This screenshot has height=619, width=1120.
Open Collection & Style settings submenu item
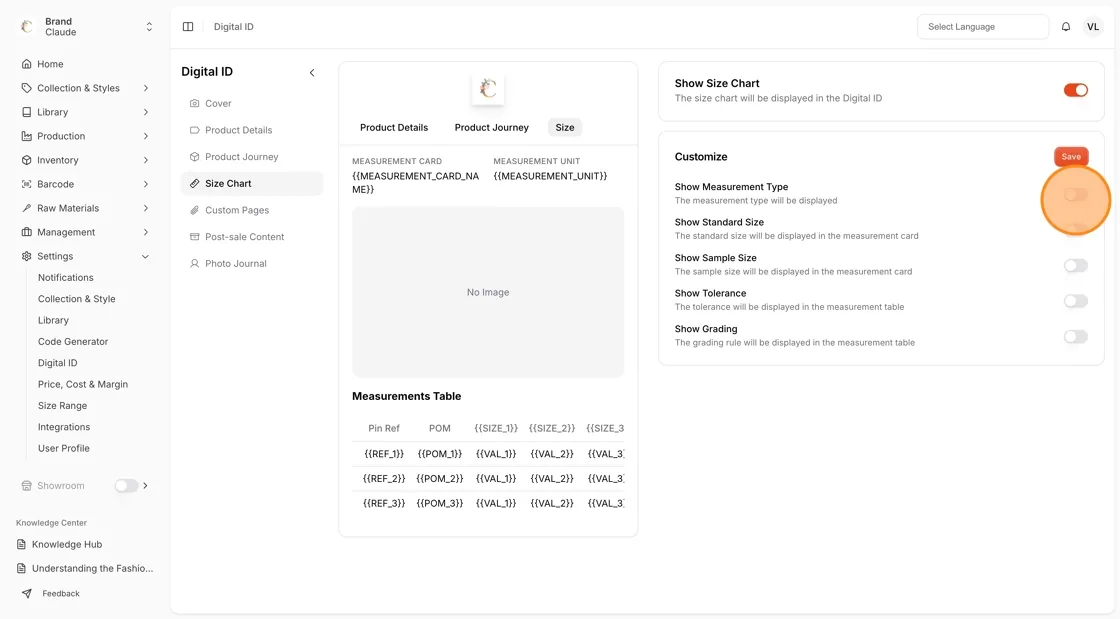point(76,298)
